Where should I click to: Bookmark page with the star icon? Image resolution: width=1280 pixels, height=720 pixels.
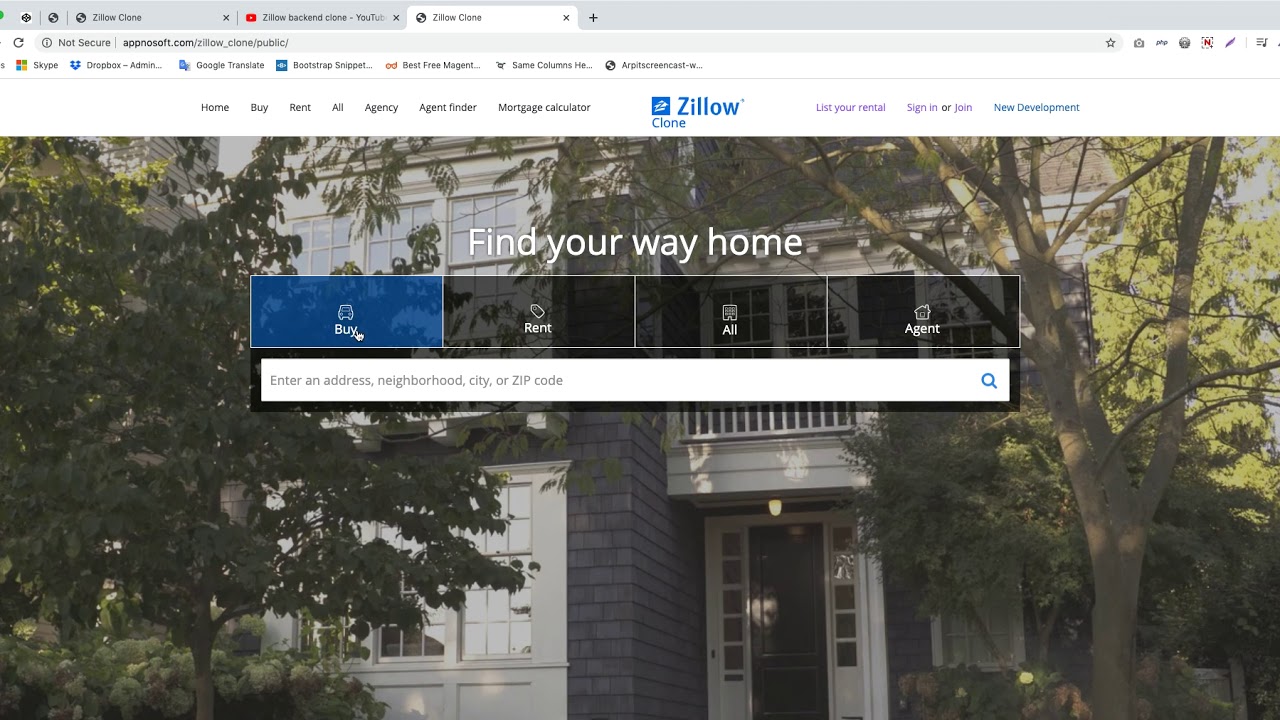1110,43
